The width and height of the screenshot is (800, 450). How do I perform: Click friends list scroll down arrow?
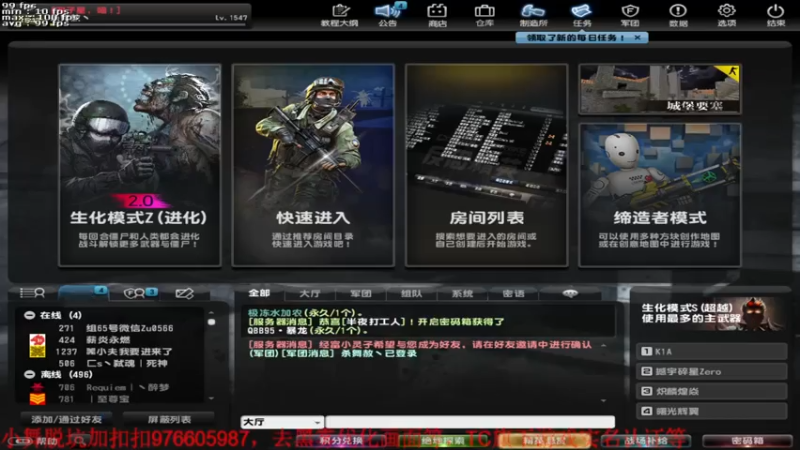(211, 398)
